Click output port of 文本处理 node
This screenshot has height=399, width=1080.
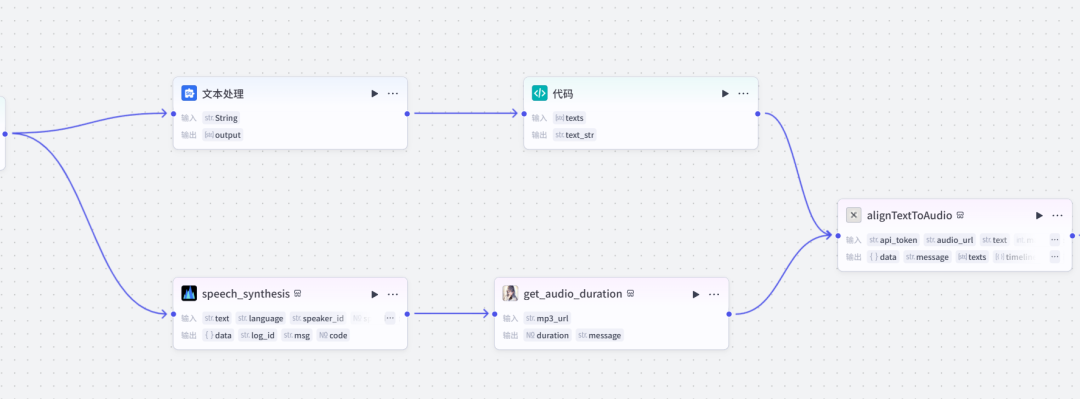point(407,113)
